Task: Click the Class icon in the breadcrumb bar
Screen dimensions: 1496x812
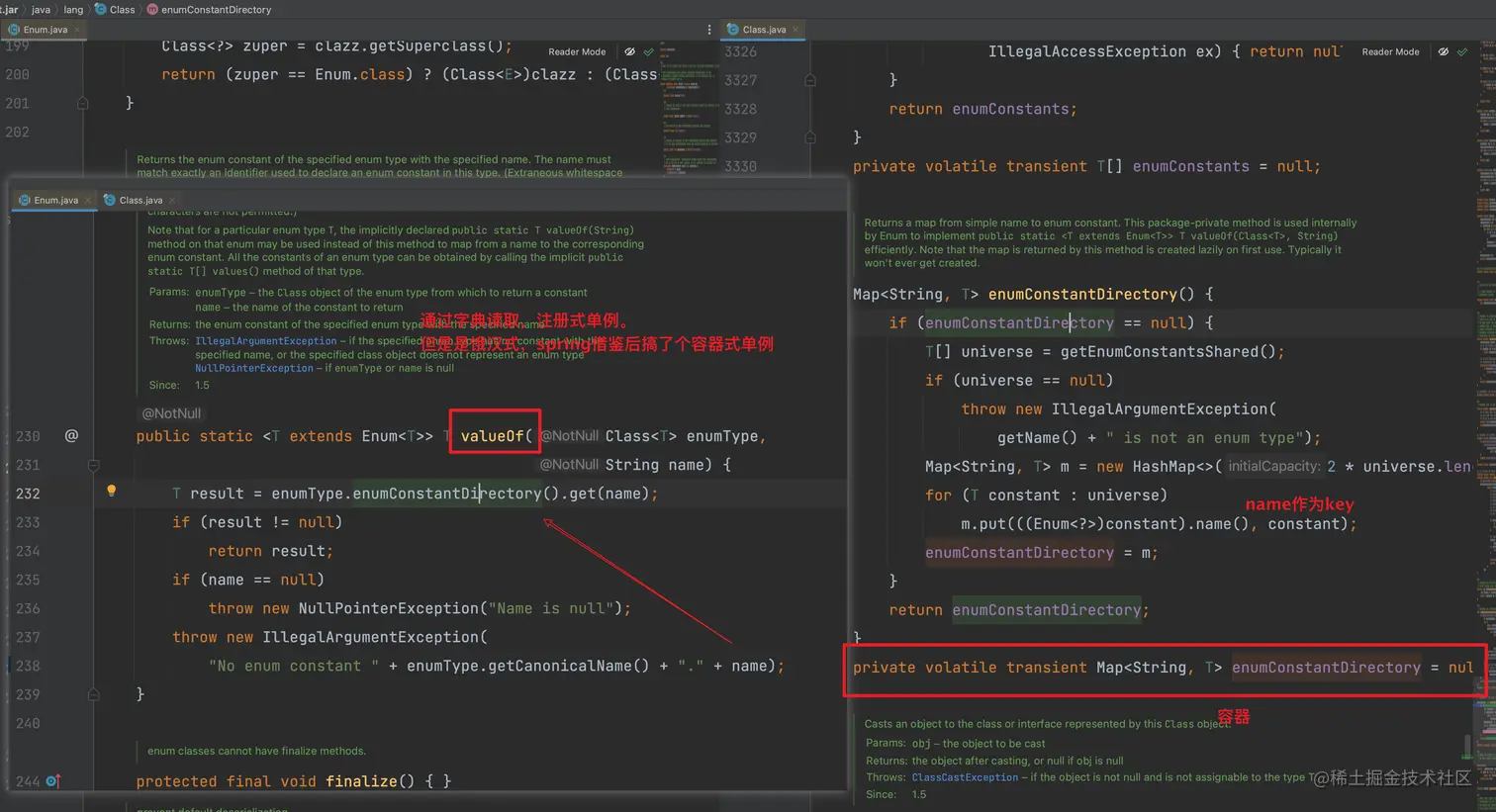Action: pos(100,9)
